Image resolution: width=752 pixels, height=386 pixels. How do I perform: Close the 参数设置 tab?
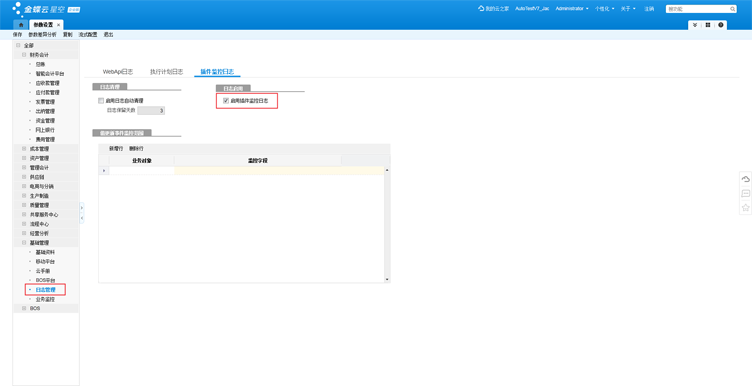59,24
